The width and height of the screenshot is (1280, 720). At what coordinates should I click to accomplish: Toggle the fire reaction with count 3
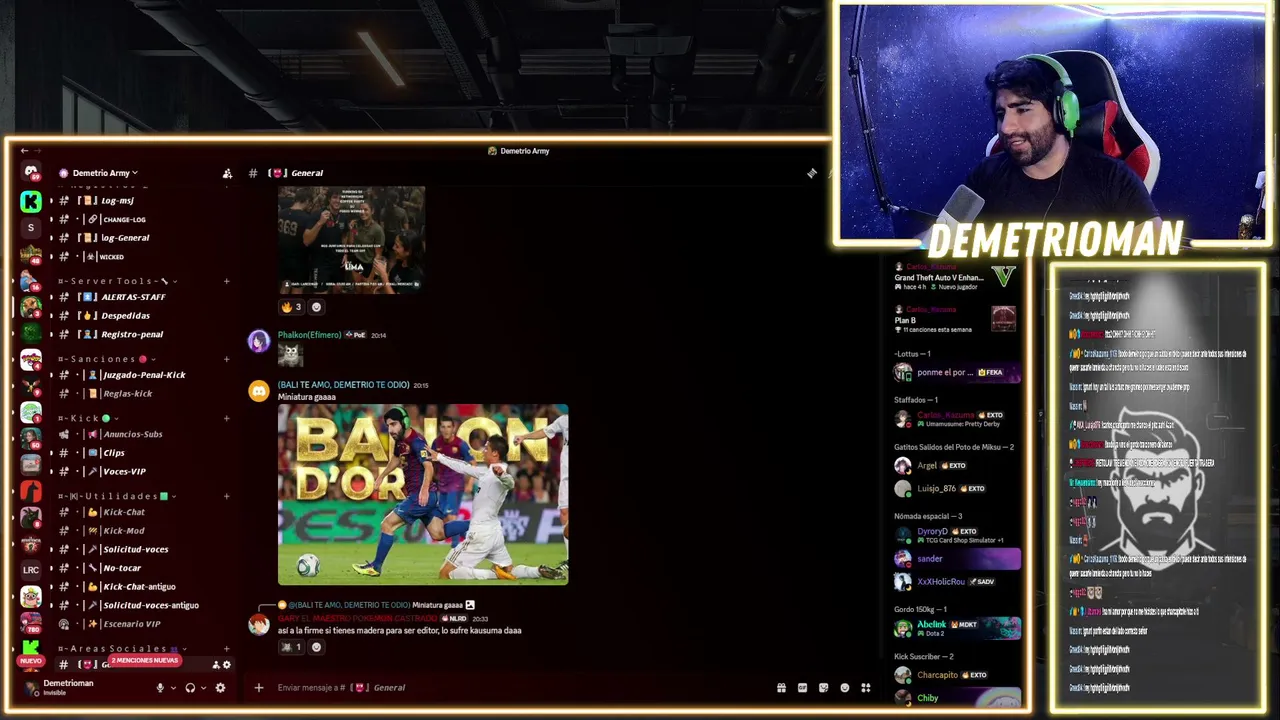291,307
